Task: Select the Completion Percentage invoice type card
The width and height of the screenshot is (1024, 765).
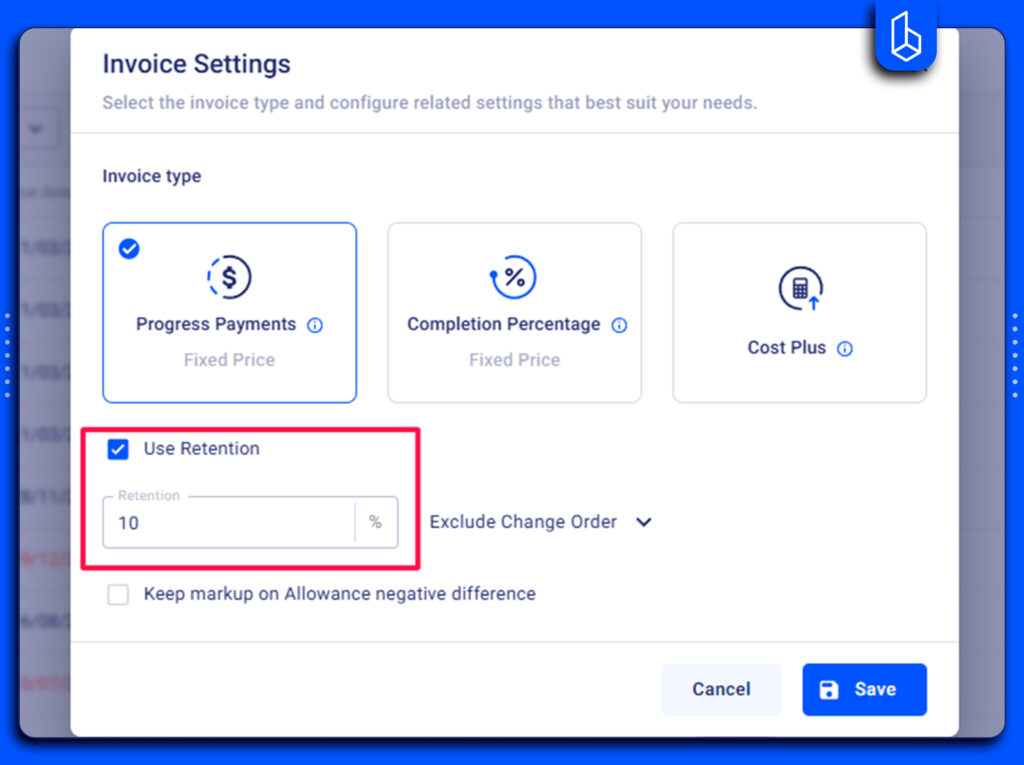Action: pyautogui.click(x=514, y=312)
